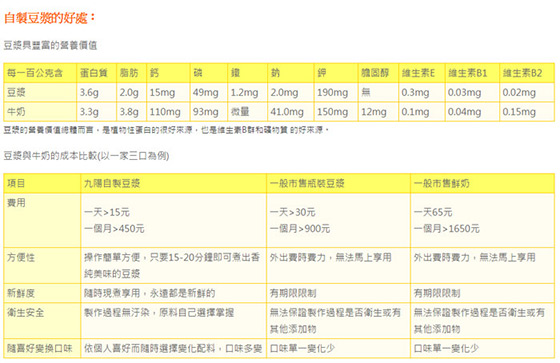Select the 一個月>1650元 cost text
The image size is (560, 363).
pyautogui.click(x=446, y=228)
